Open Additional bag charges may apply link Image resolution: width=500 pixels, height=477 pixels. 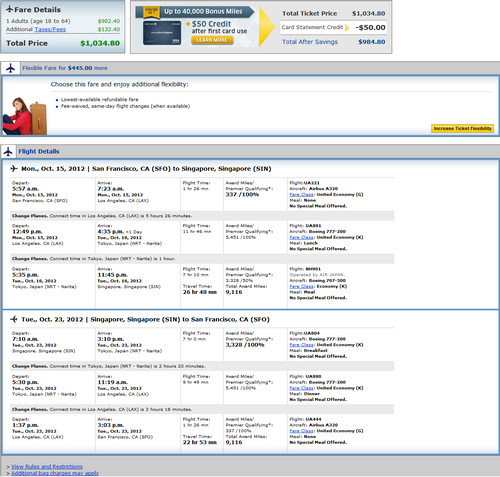click(55, 473)
